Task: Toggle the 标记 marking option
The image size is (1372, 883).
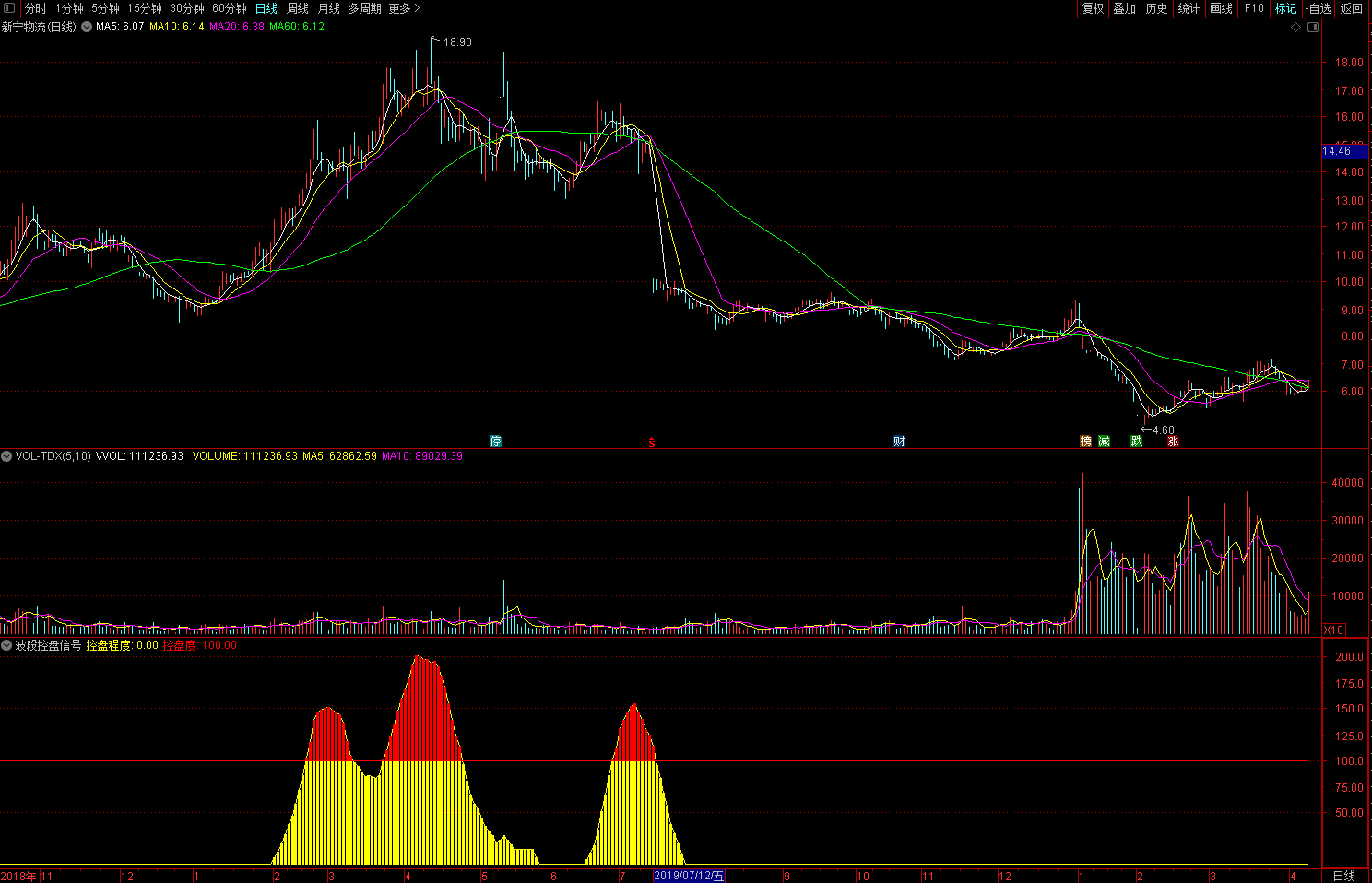Action: (1285, 8)
